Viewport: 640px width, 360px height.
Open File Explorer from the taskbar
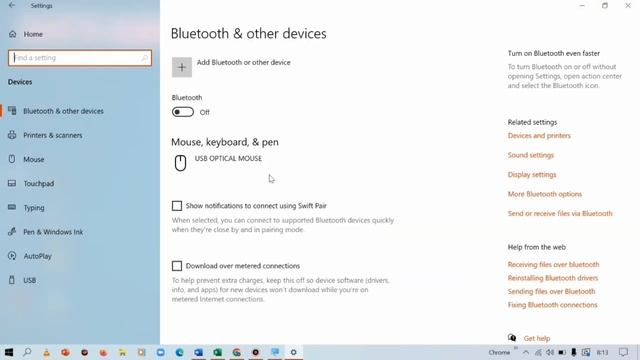tap(122, 352)
